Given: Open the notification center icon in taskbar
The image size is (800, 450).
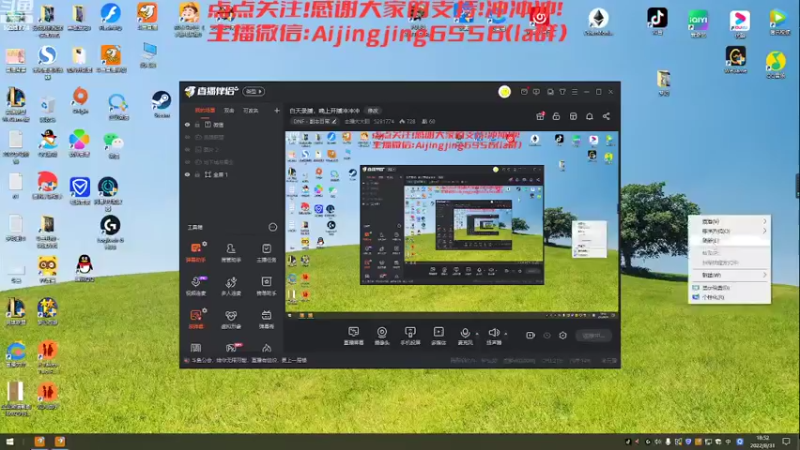Looking at the screenshot, I should click(x=786, y=441).
